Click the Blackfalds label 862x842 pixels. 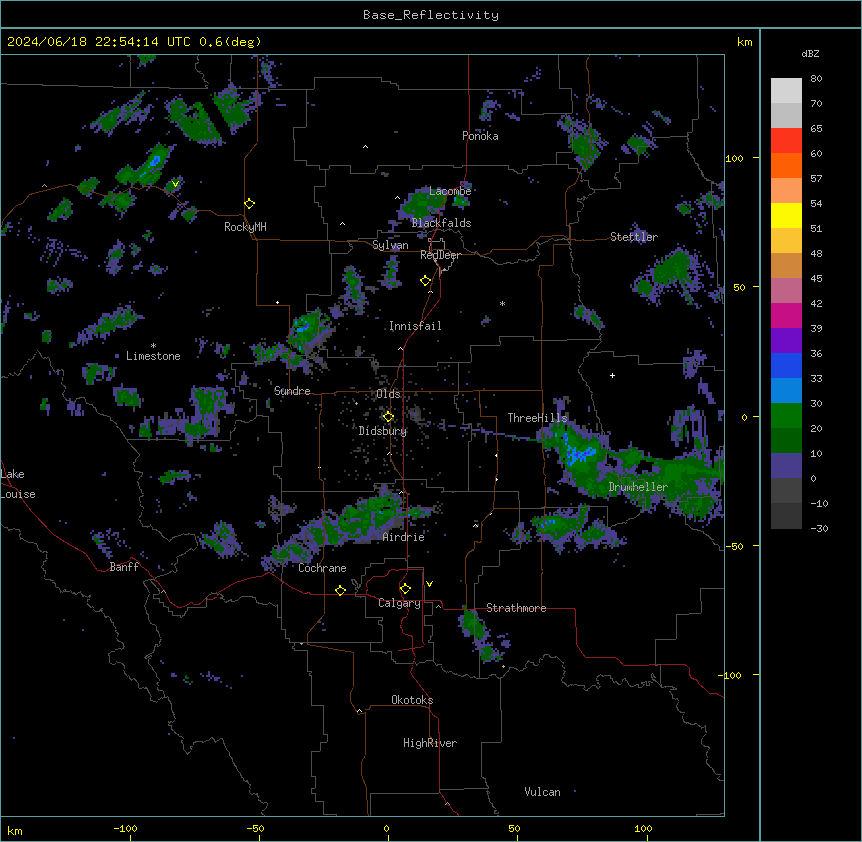tap(441, 223)
